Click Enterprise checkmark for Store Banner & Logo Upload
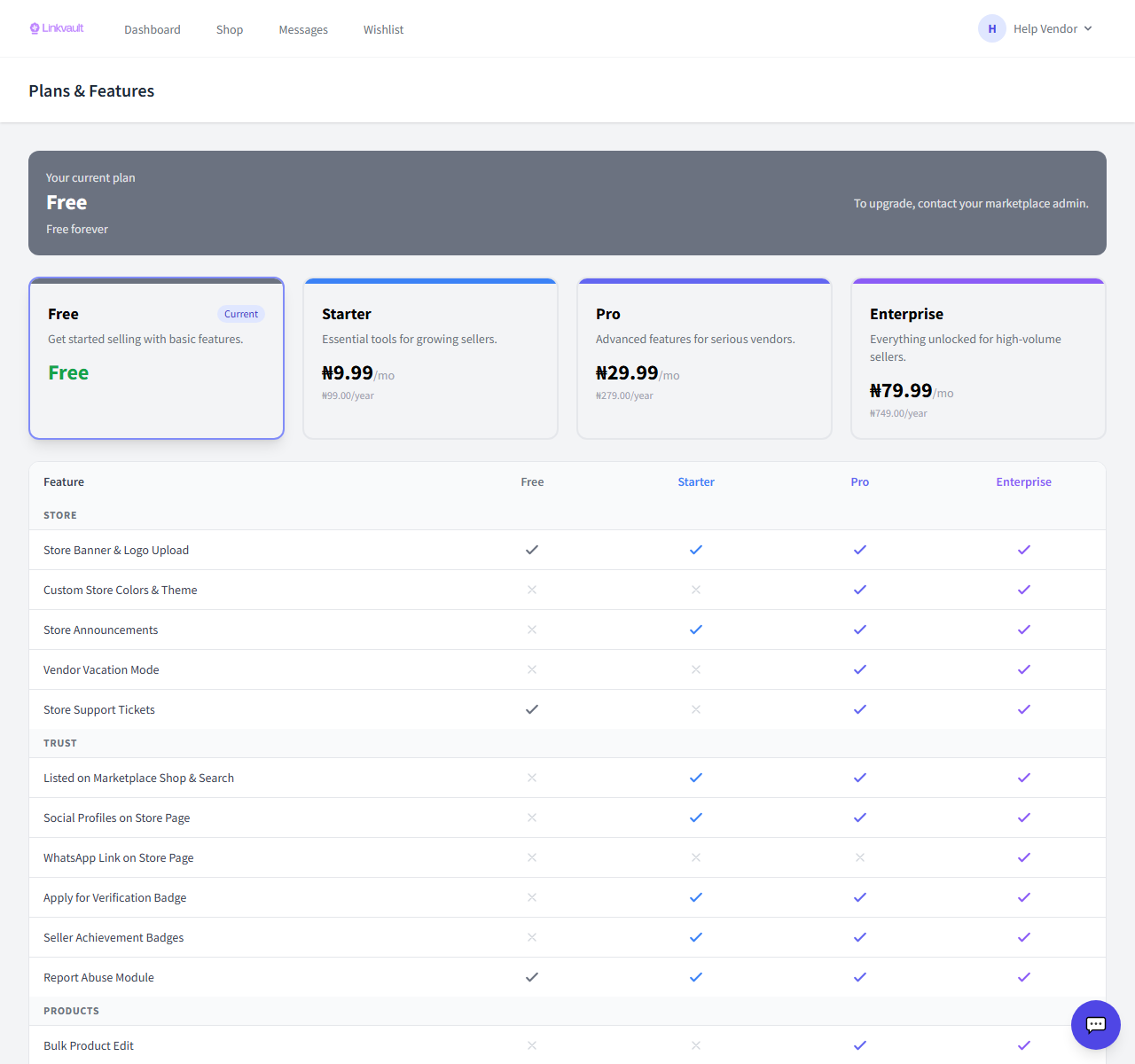Image resolution: width=1135 pixels, height=1064 pixels. pyautogui.click(x=1024, y=550)
